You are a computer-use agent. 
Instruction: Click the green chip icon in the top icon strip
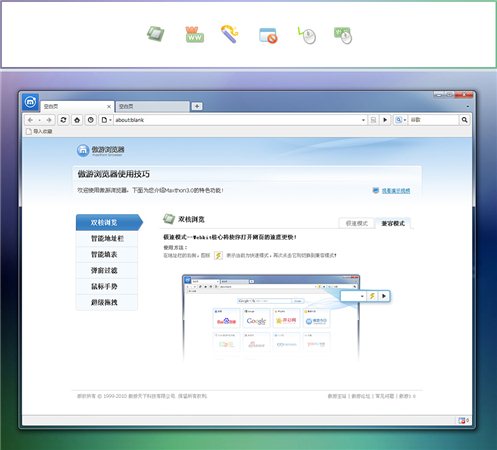(x=156, y=34)
